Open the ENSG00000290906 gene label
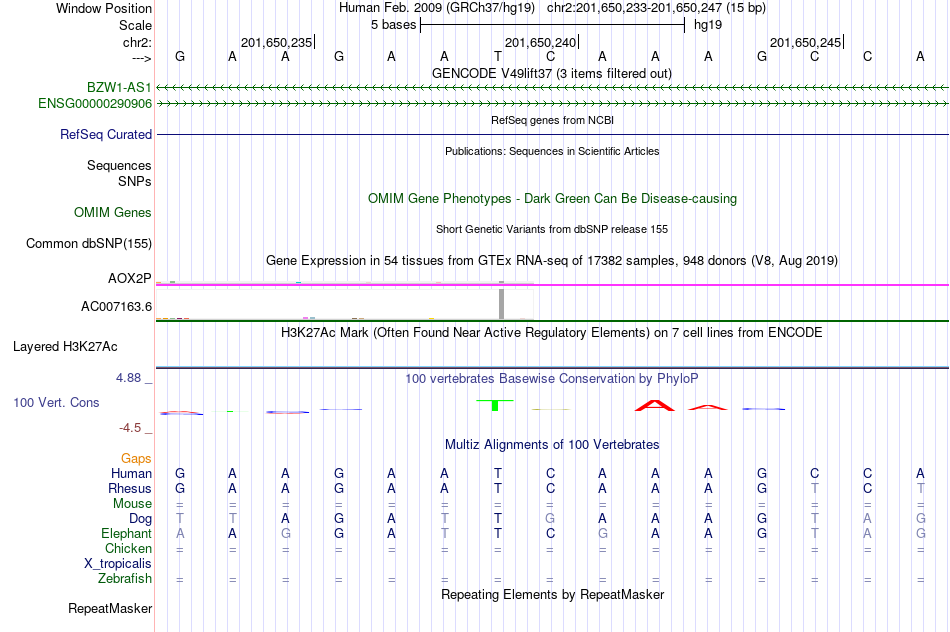The image size is (950, 632). point(95,104)
